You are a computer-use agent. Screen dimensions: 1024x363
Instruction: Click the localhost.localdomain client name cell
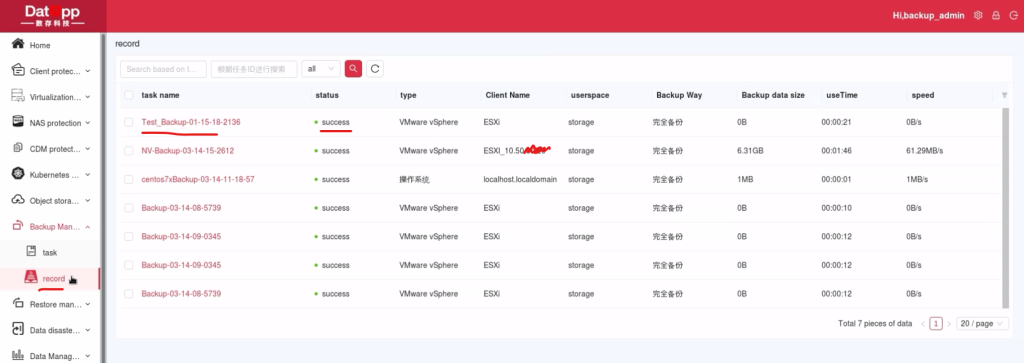[520, 180]
